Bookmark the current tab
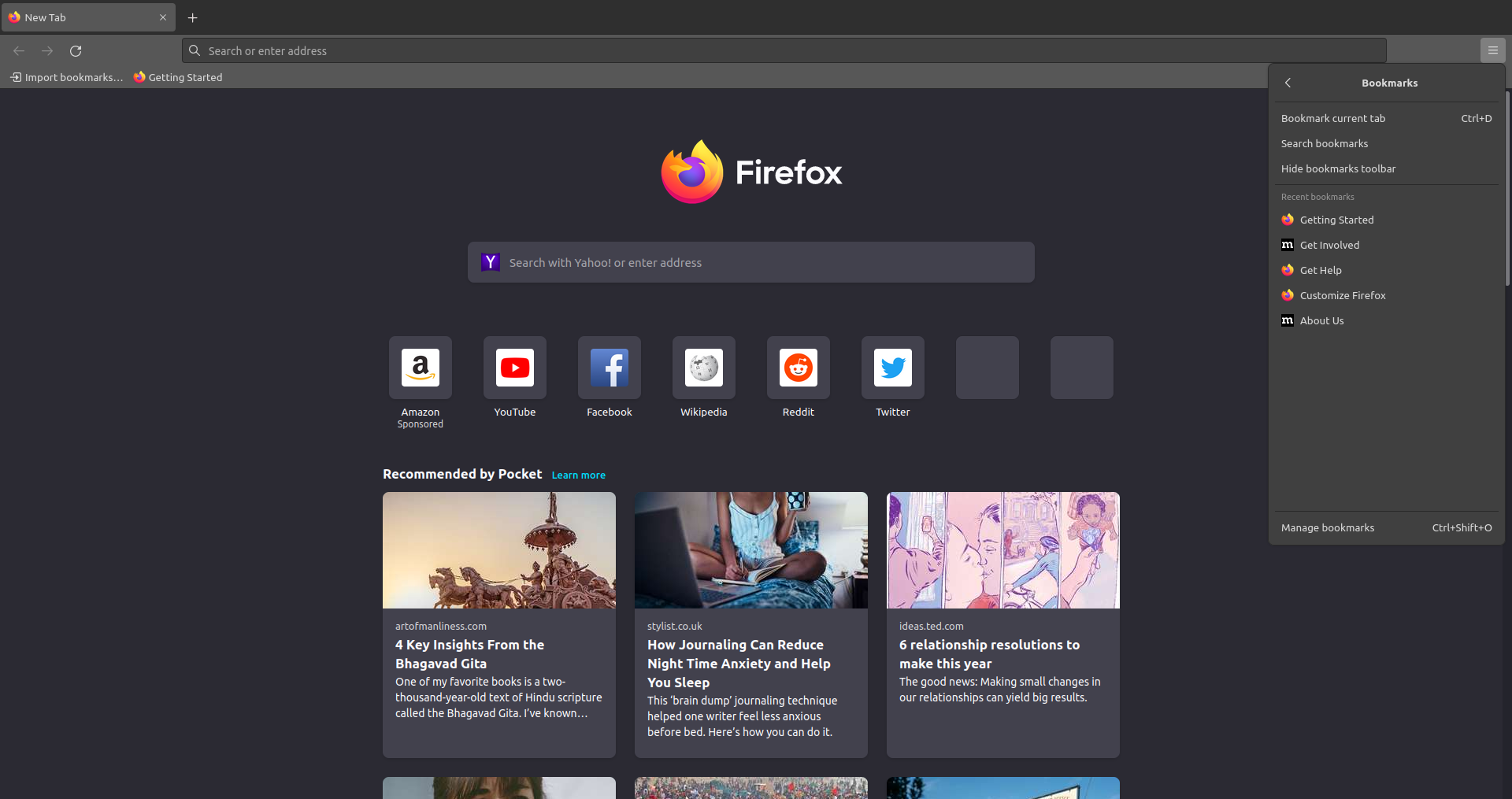Screen dimensions: 1512x799 click(1333, 118)
